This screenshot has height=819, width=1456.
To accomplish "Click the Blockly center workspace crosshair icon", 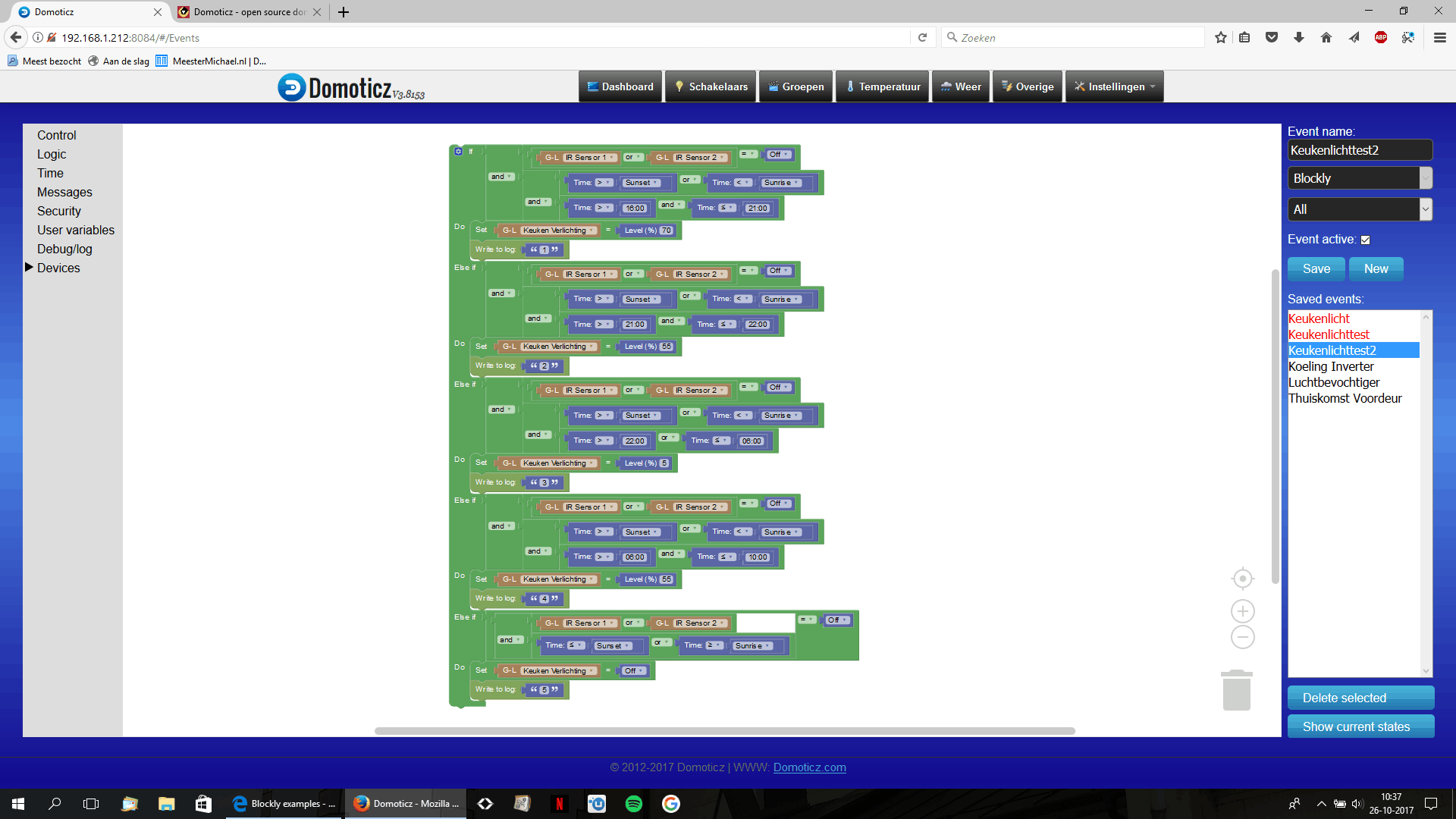I will 1242,579.
